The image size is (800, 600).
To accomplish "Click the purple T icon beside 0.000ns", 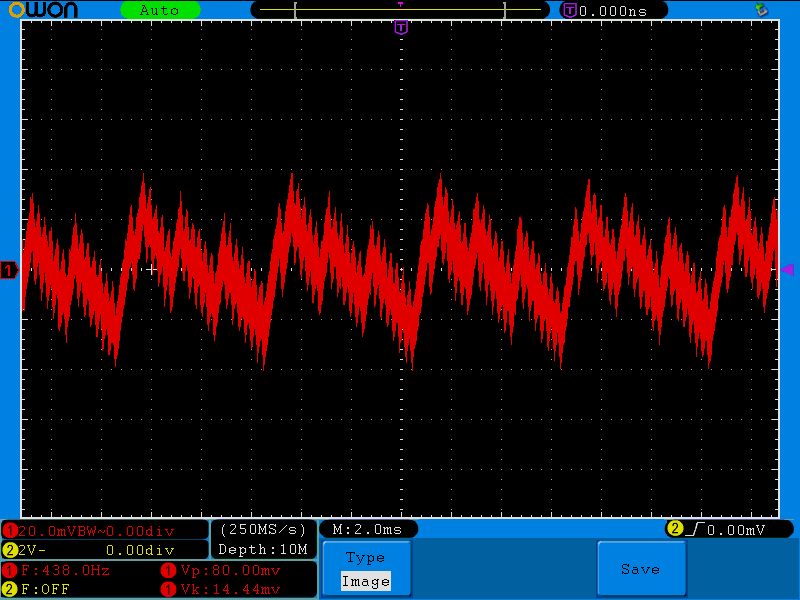I will [569, 10].
